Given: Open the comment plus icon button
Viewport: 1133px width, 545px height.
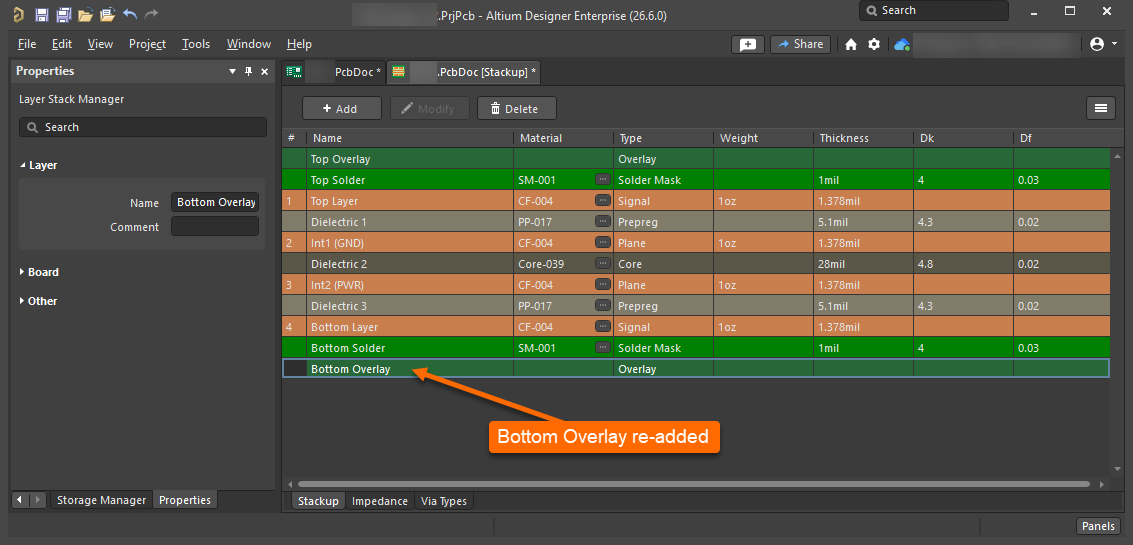Looking at the screenshot, I should (748, 44).
